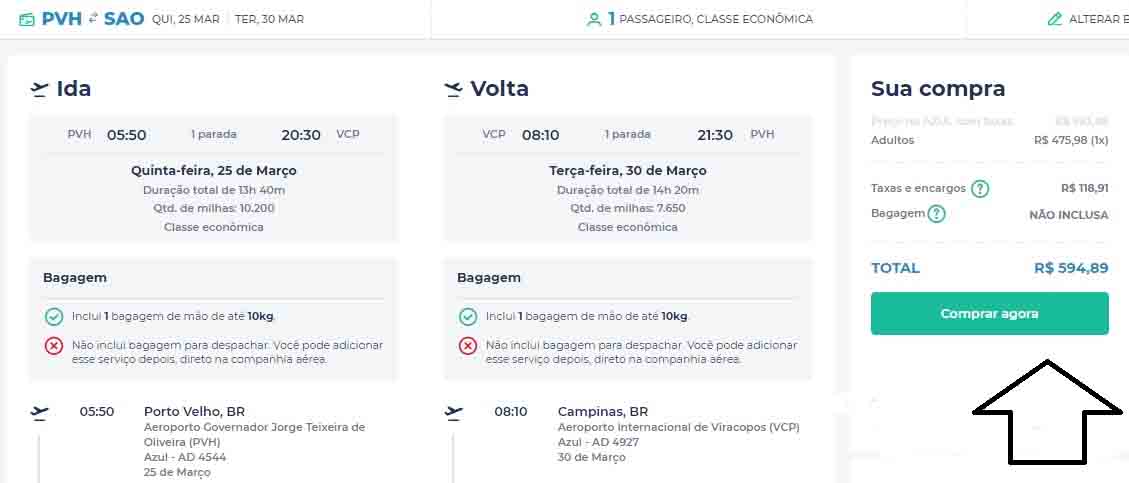Click the Ida departing plane icon
Viewport: 1129px width, 483px height.
point(39,90)
